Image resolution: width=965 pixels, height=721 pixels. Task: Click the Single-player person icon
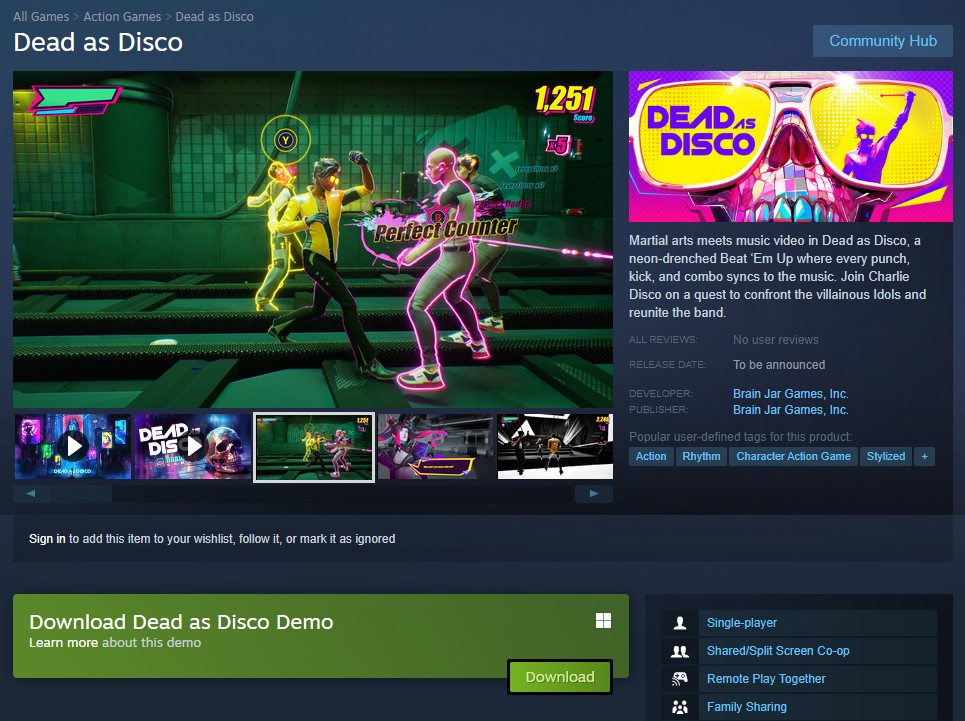click(680, 623)
